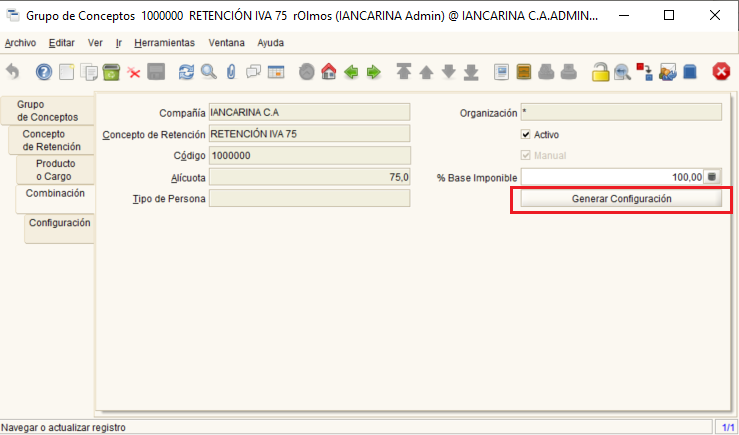Screen dimensions: 739x435
Task: Open help via the blue question mark icon
Action: click(x=44, y=72)
